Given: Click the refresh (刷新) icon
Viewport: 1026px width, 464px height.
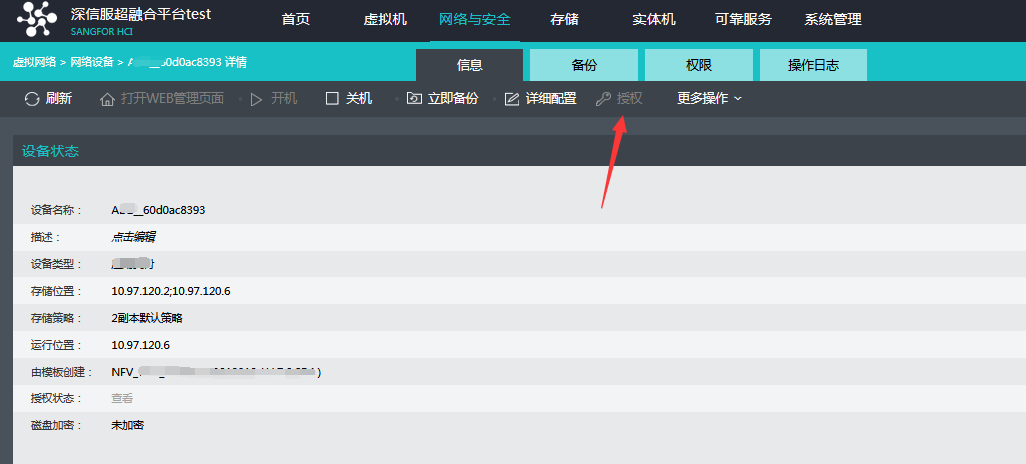Looking at the screenshot, I should pos(32,99).
